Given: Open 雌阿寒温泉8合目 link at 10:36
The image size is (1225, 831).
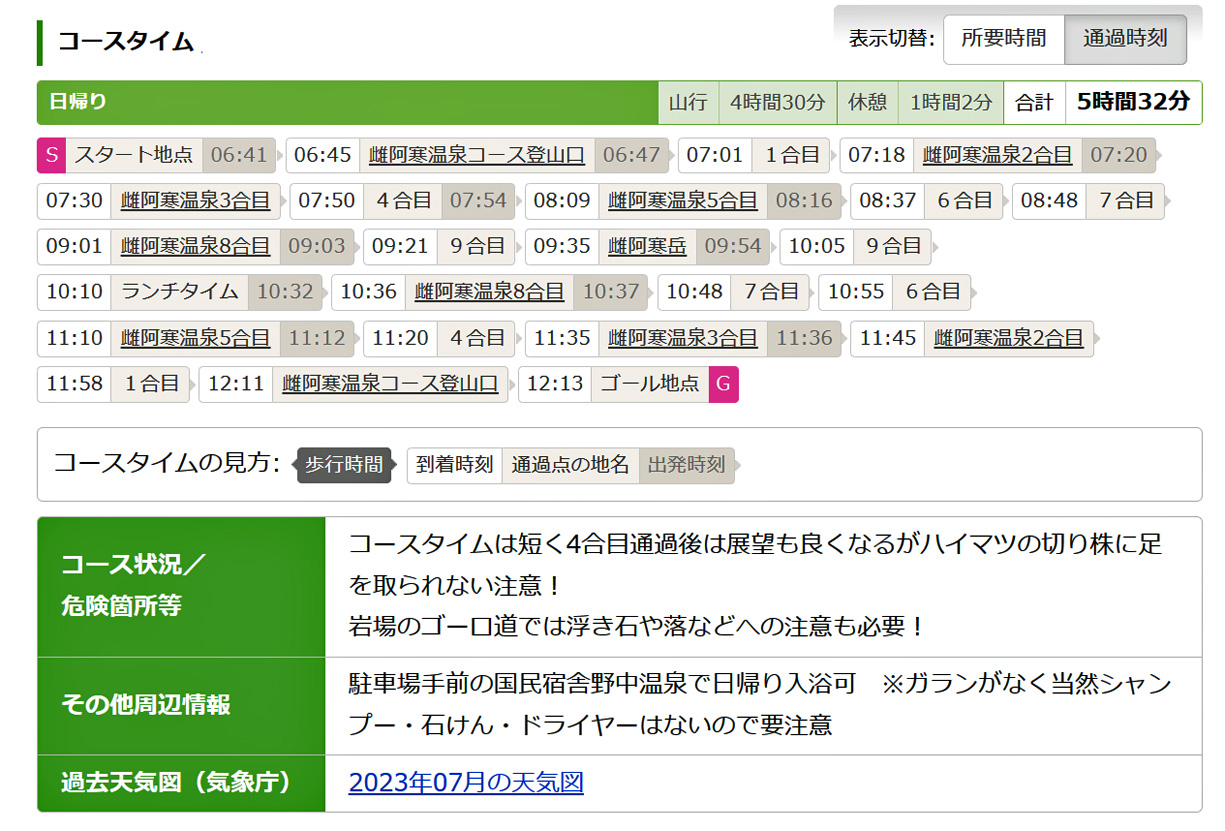Looking at the screenshot, I should (489, 292).
